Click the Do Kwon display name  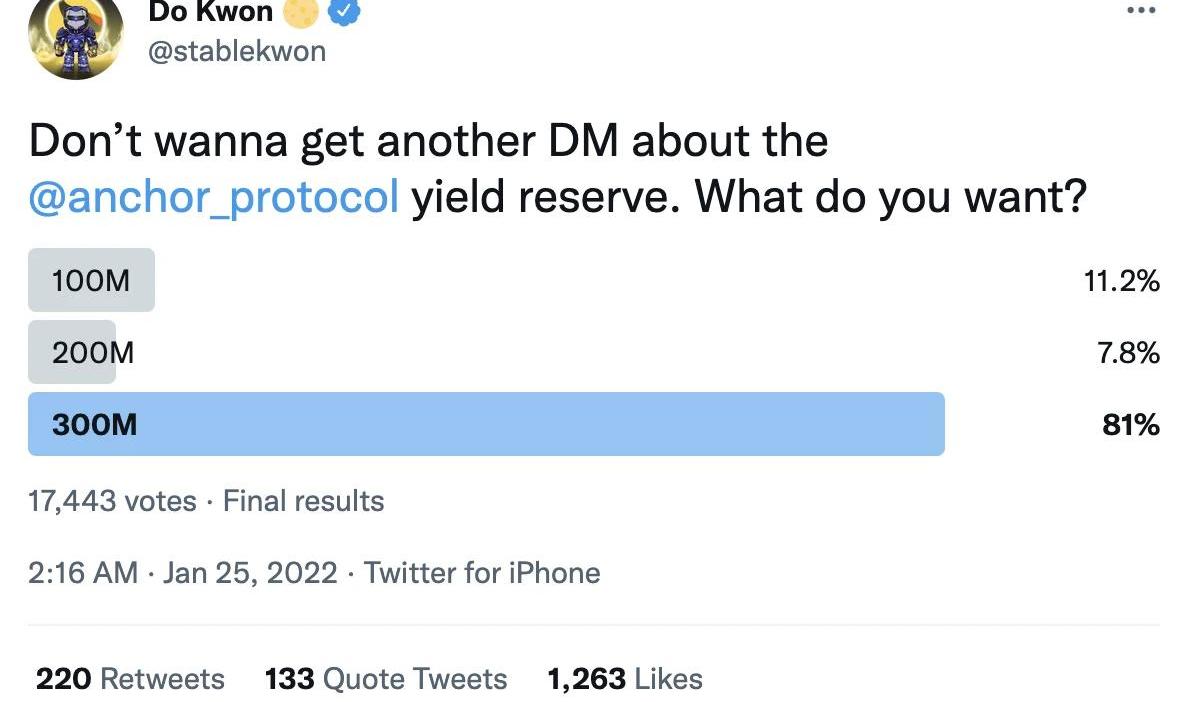tap(210, 11)
